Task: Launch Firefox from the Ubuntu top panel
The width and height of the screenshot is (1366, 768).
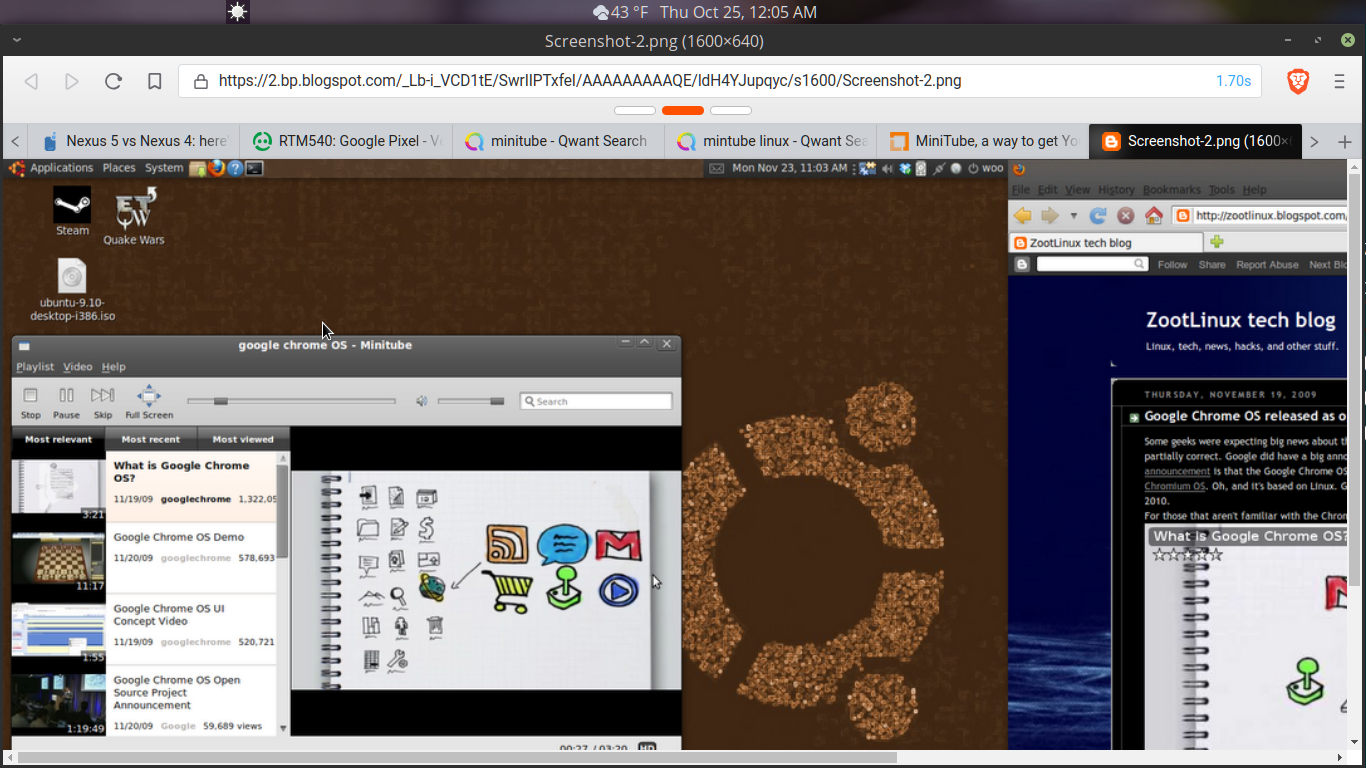Action: click(x=217, y=168)
